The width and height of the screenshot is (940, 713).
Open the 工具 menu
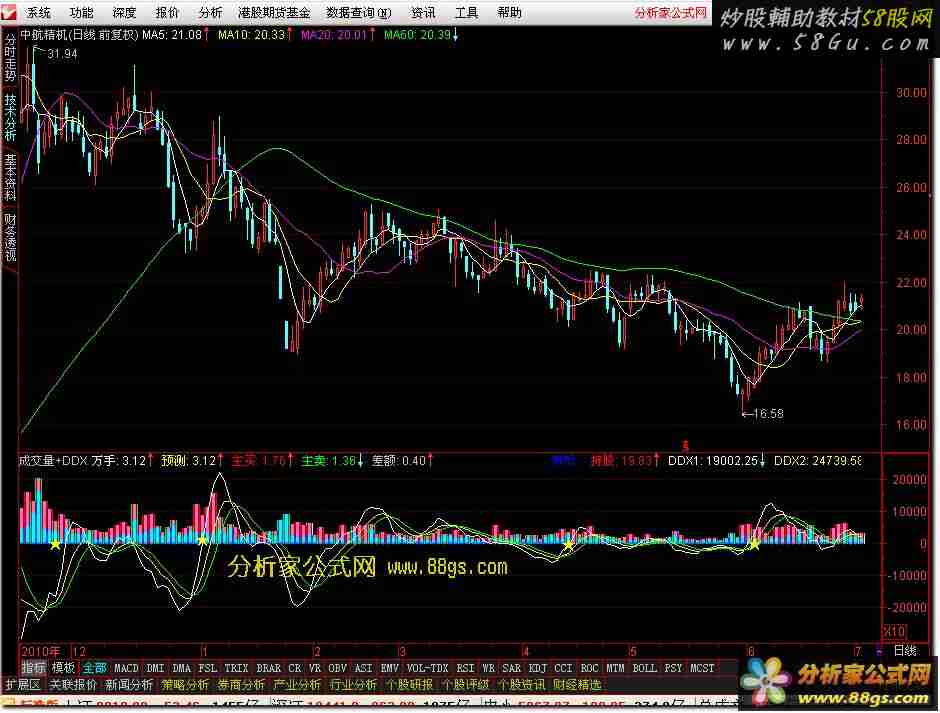pyautogui.click(x=466, y=12)
